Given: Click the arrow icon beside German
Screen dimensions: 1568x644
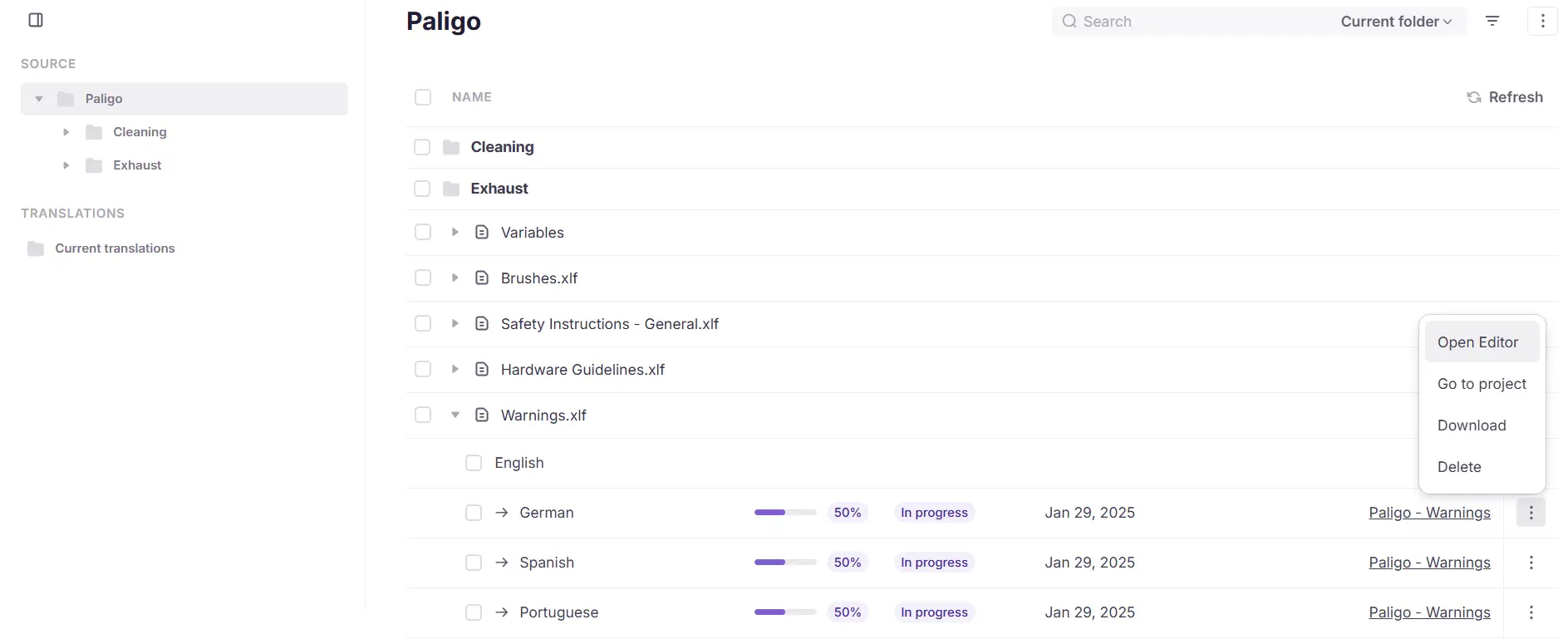Looking at the screenshot, I should (x=501, y=513).
